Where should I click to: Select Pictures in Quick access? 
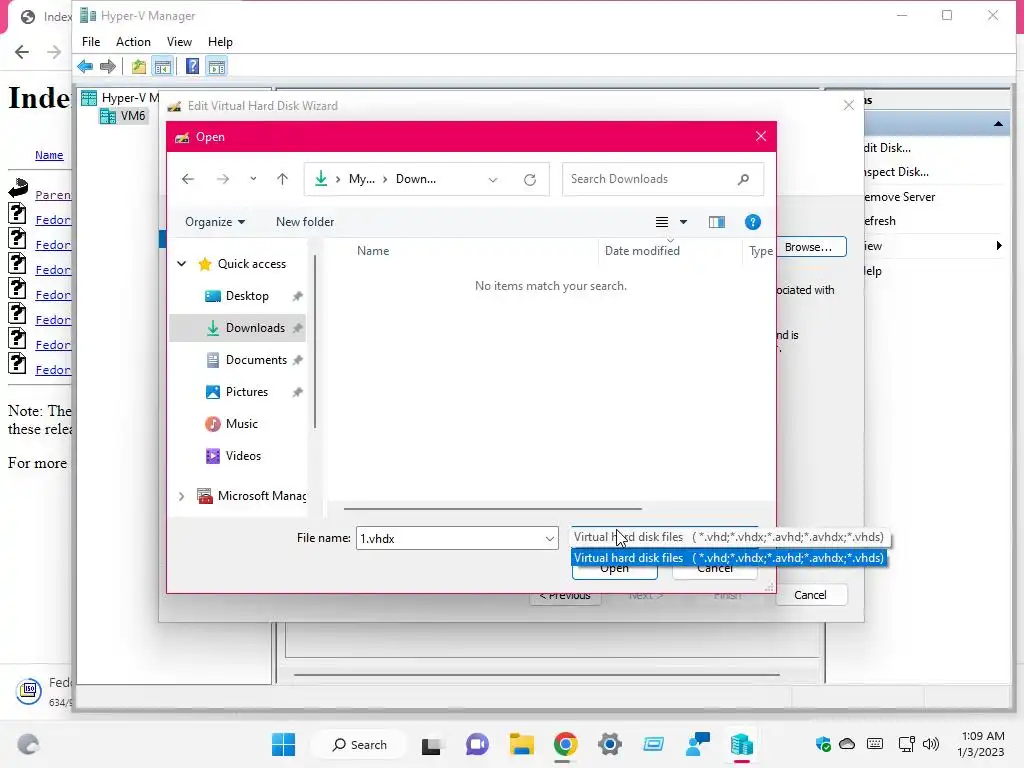[246, 392]
